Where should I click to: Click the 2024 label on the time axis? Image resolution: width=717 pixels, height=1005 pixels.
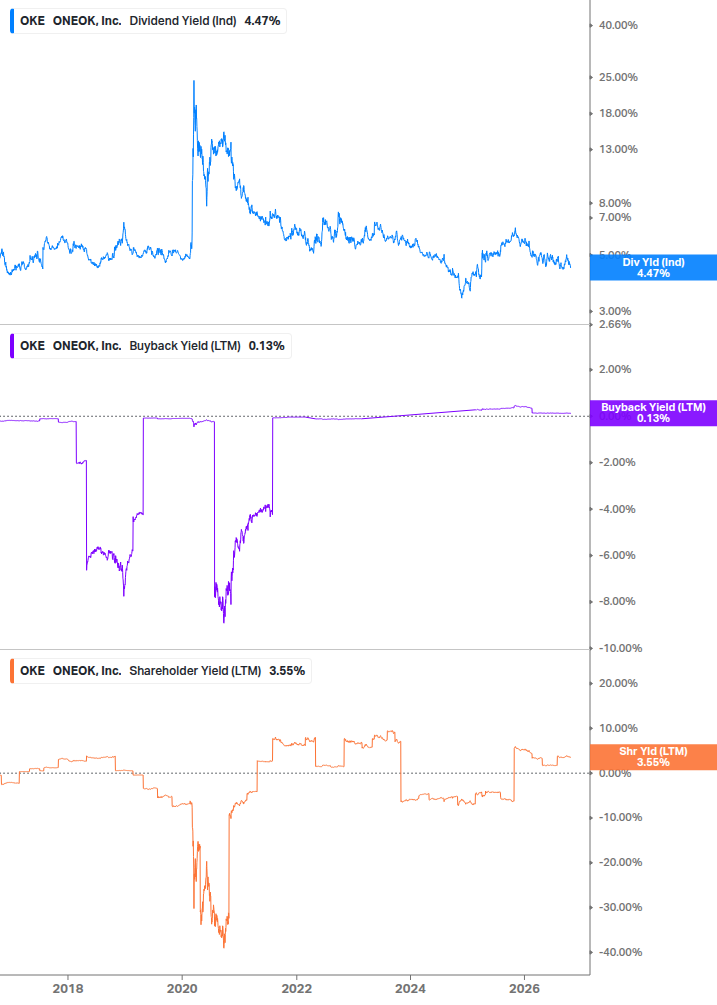(x=410, y=989)
